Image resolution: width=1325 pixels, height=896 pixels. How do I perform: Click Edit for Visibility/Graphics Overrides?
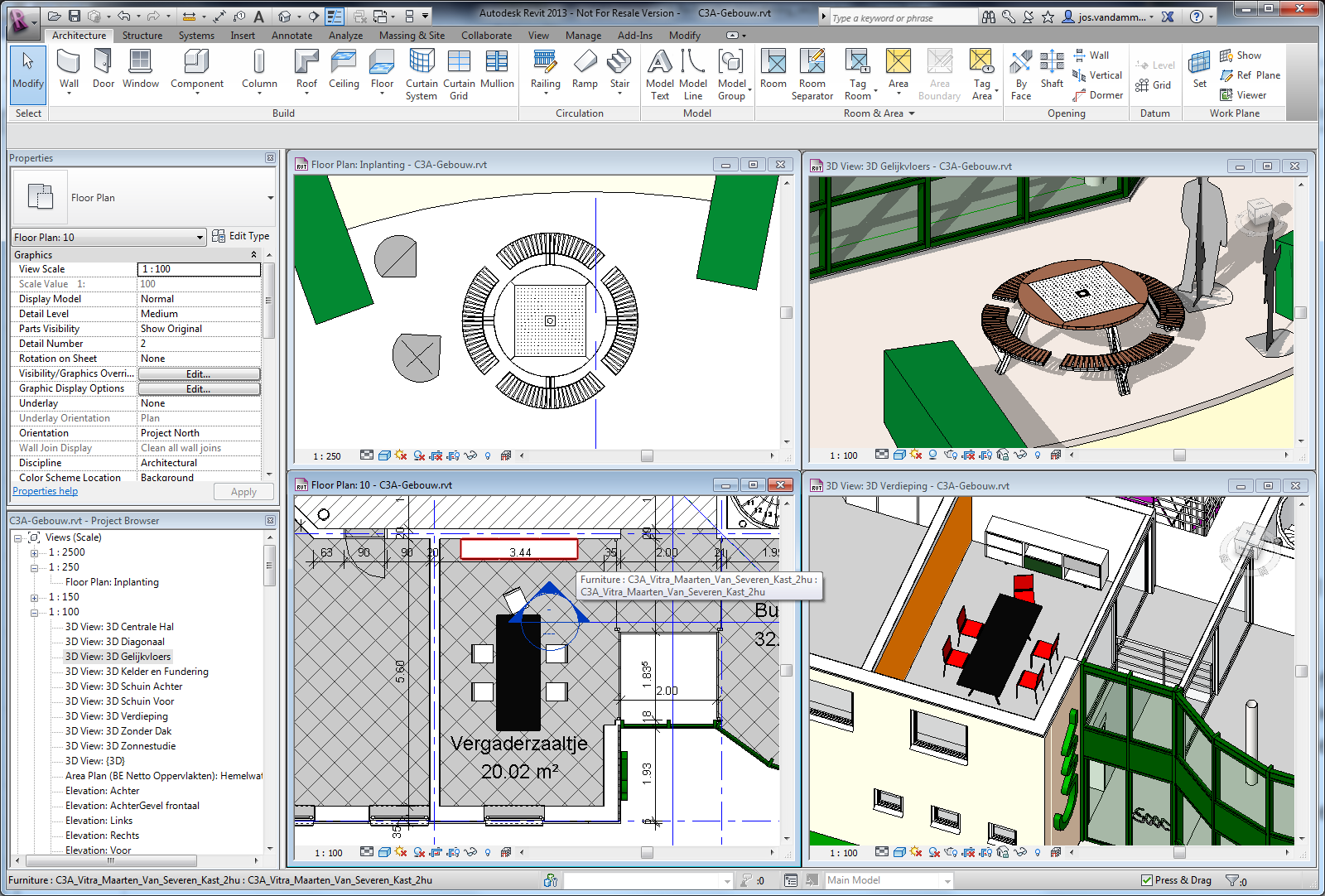[x=199, y=373]
